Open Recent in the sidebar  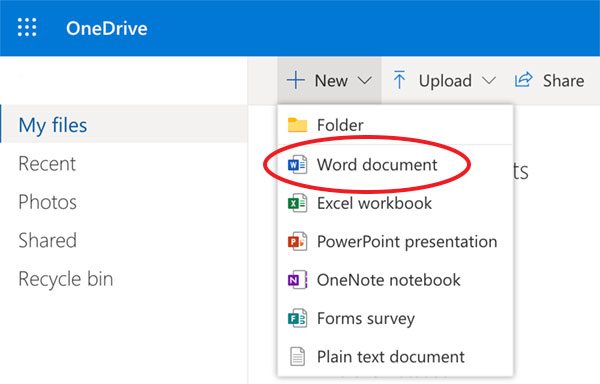click(x=47, y=164)
